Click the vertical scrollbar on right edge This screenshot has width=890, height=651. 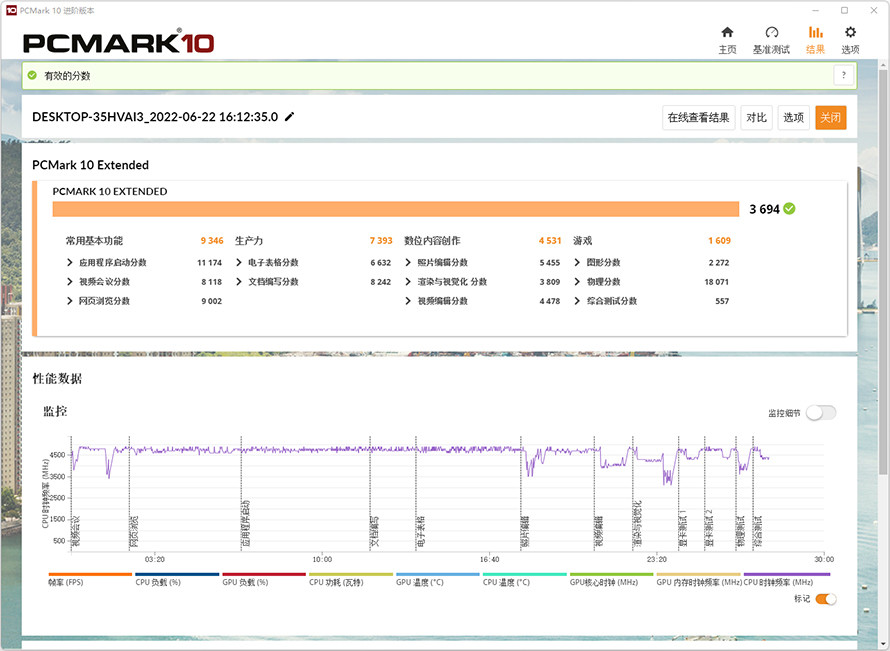pyautogui.click(x=883, y=272)
